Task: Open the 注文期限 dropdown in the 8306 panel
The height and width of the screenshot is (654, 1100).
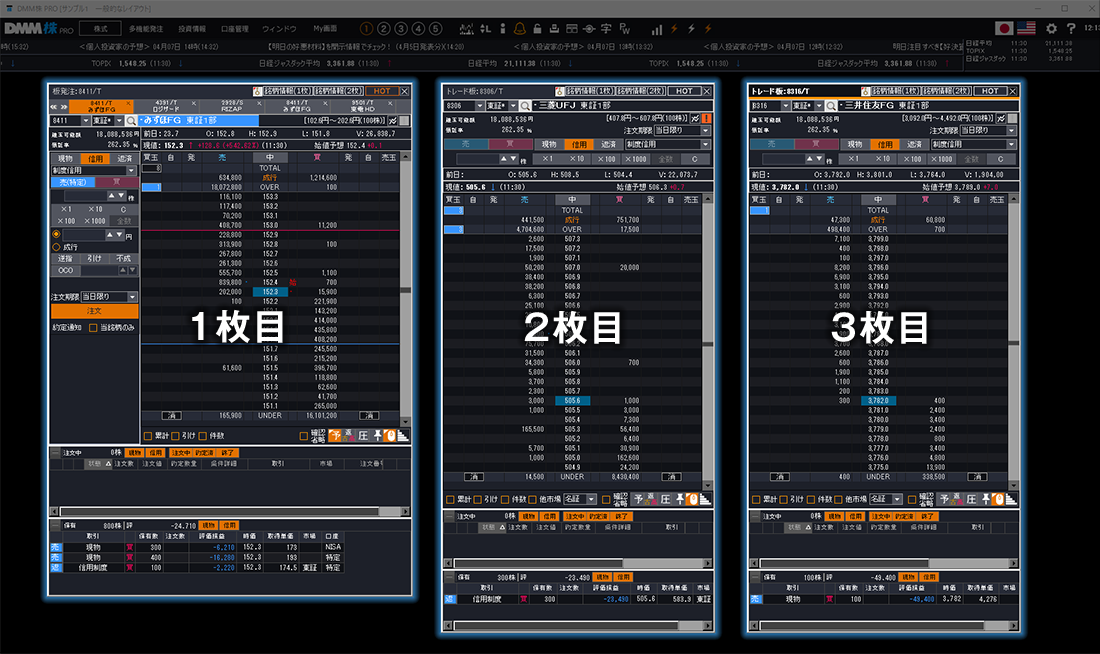Action: click(682, 131)
